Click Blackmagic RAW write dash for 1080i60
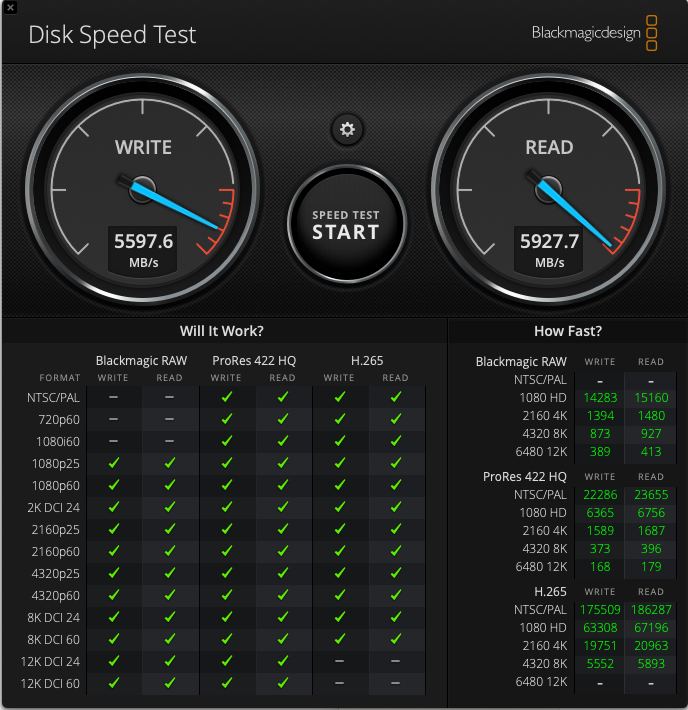The image size is (688, 710). [113, 441]
